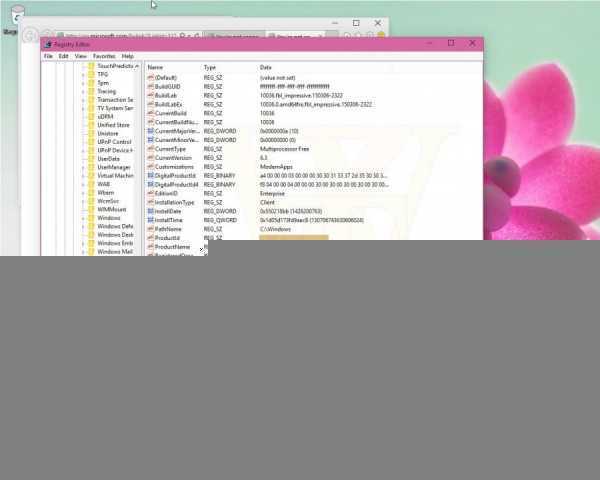
Task: Click the ProductName string value icon
Action: point(151,247)
